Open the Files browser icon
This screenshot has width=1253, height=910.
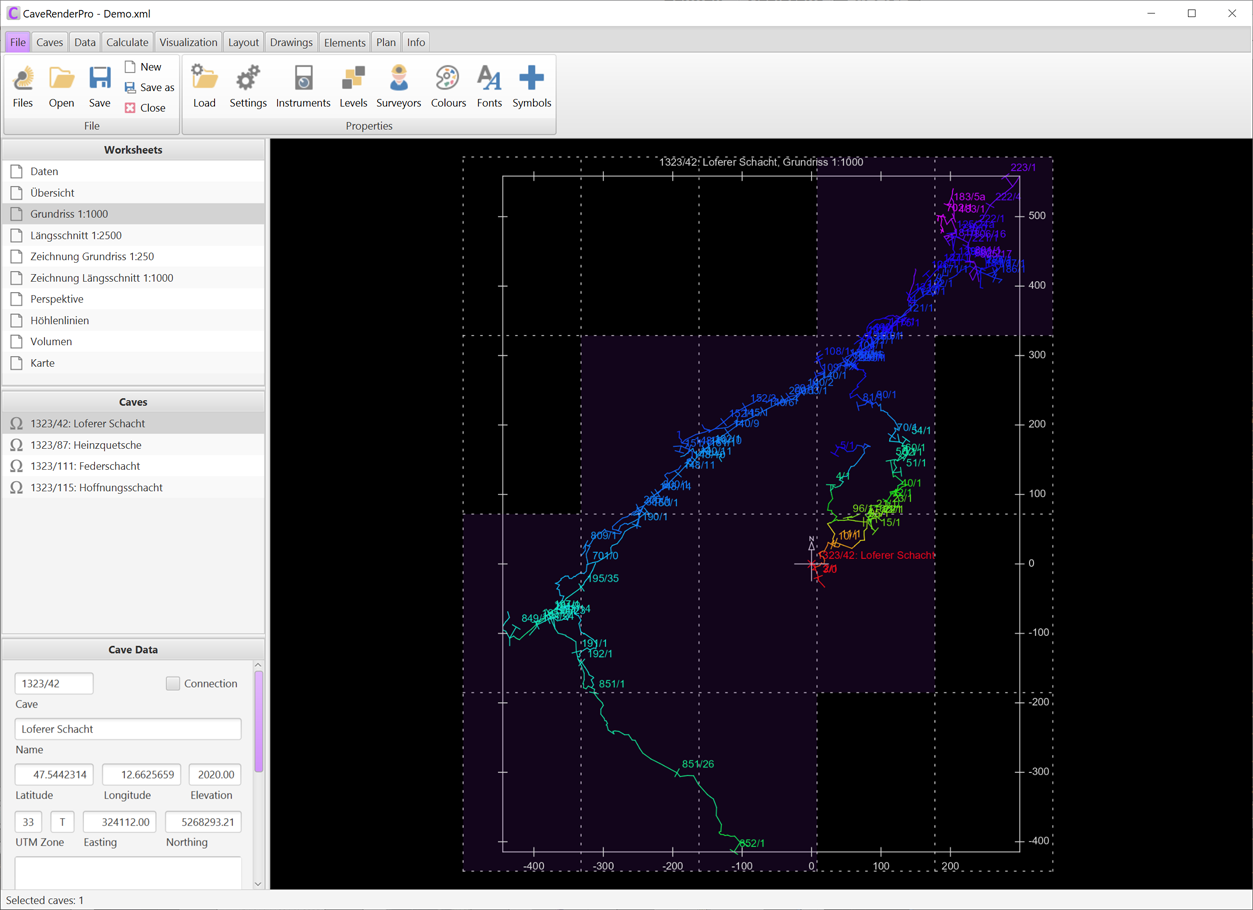coord(23,87)
